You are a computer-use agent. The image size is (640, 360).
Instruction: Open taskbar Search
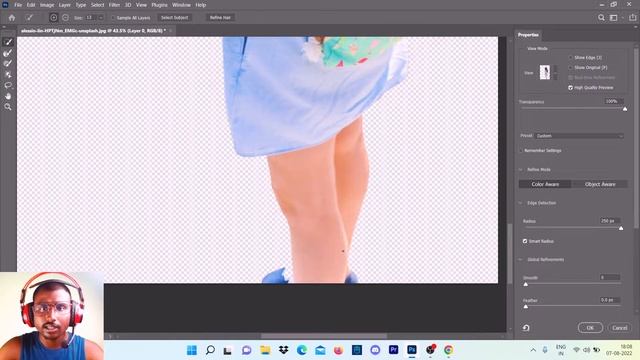point(210,350)
